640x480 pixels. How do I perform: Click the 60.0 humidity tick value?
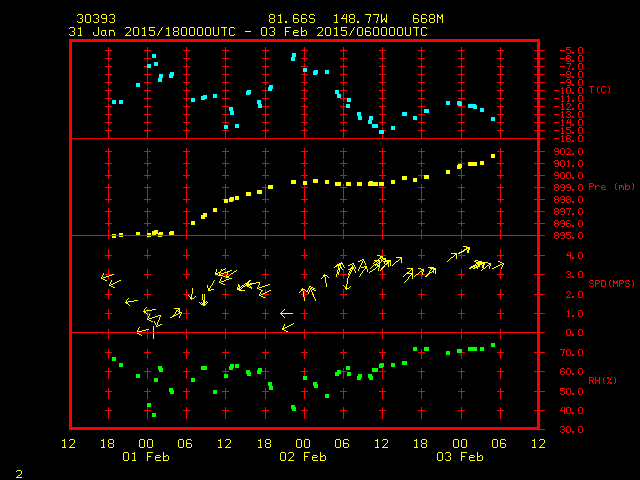point(571,372)
